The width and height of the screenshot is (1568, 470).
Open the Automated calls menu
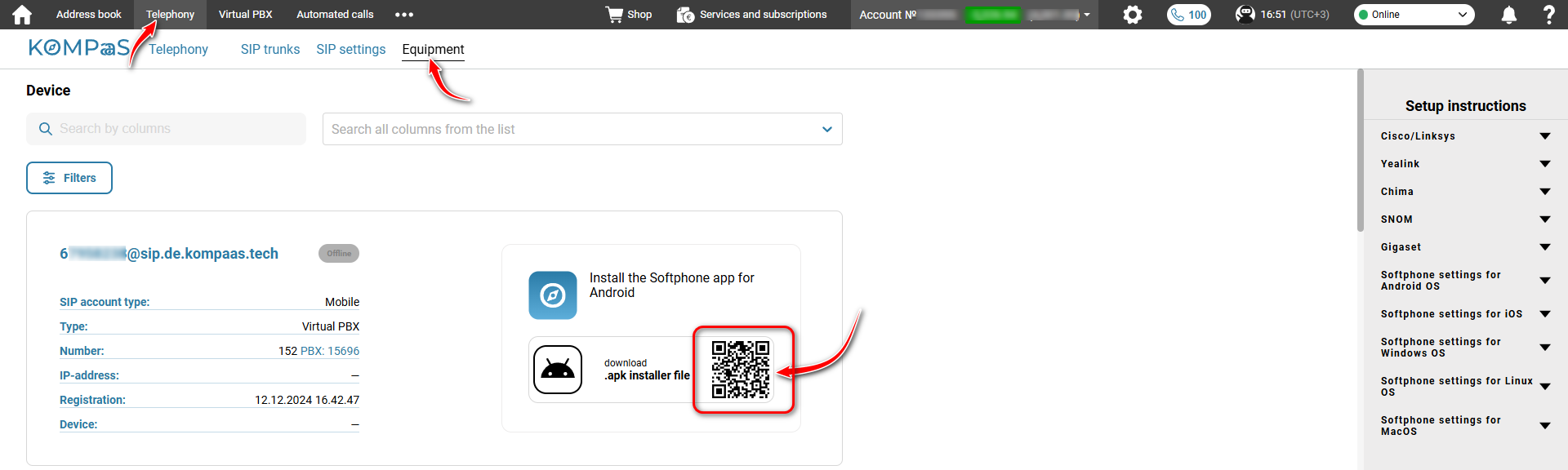click(335, 15)
